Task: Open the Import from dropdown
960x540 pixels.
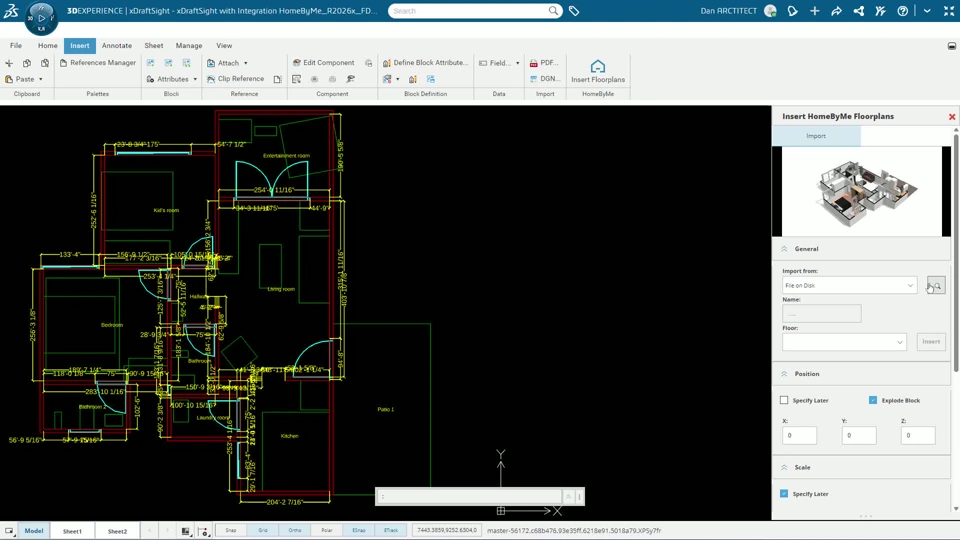Action: tap(849, 285)
